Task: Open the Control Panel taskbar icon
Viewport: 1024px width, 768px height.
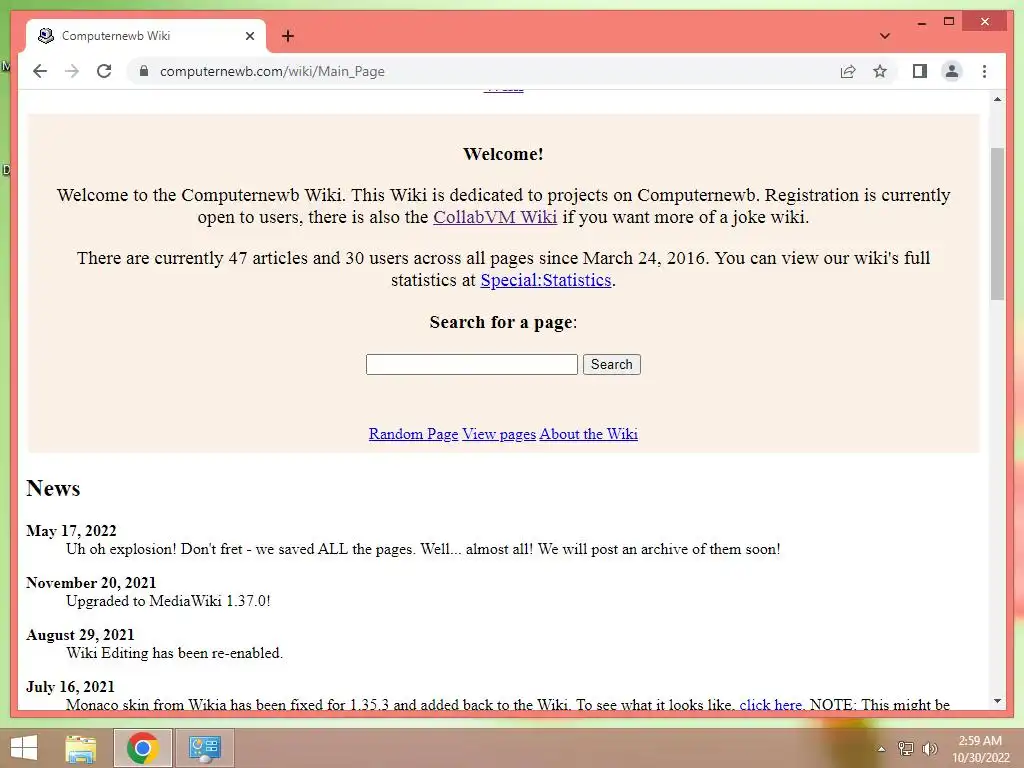Action: (x=205, y=748)
